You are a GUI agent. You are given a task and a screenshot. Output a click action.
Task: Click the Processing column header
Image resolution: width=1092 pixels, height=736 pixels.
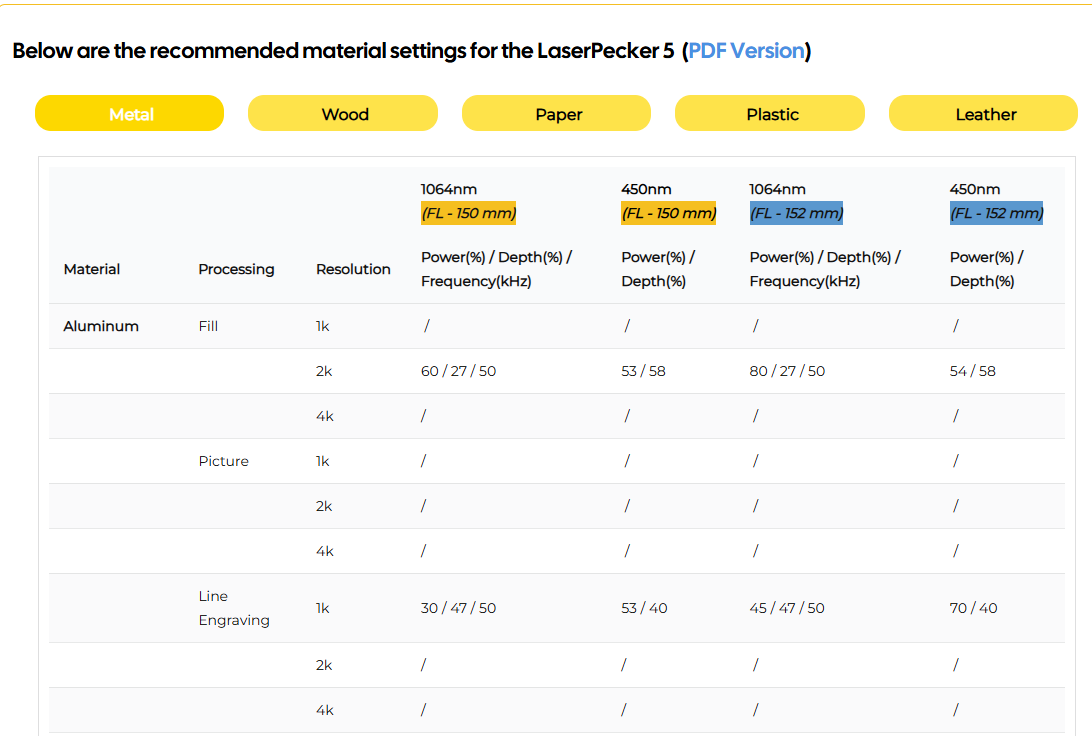[236, 269]
